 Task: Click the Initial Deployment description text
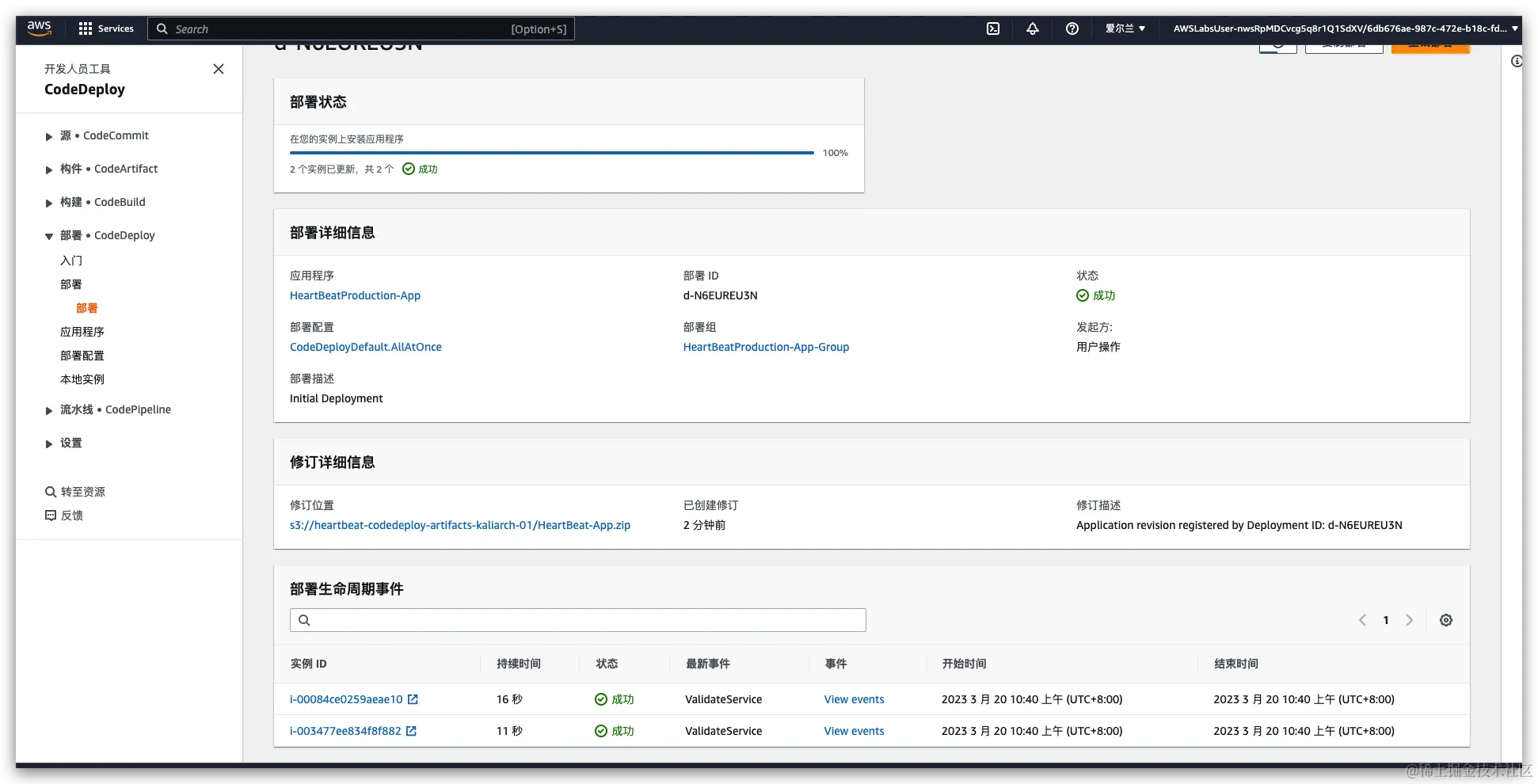[336, 398]
